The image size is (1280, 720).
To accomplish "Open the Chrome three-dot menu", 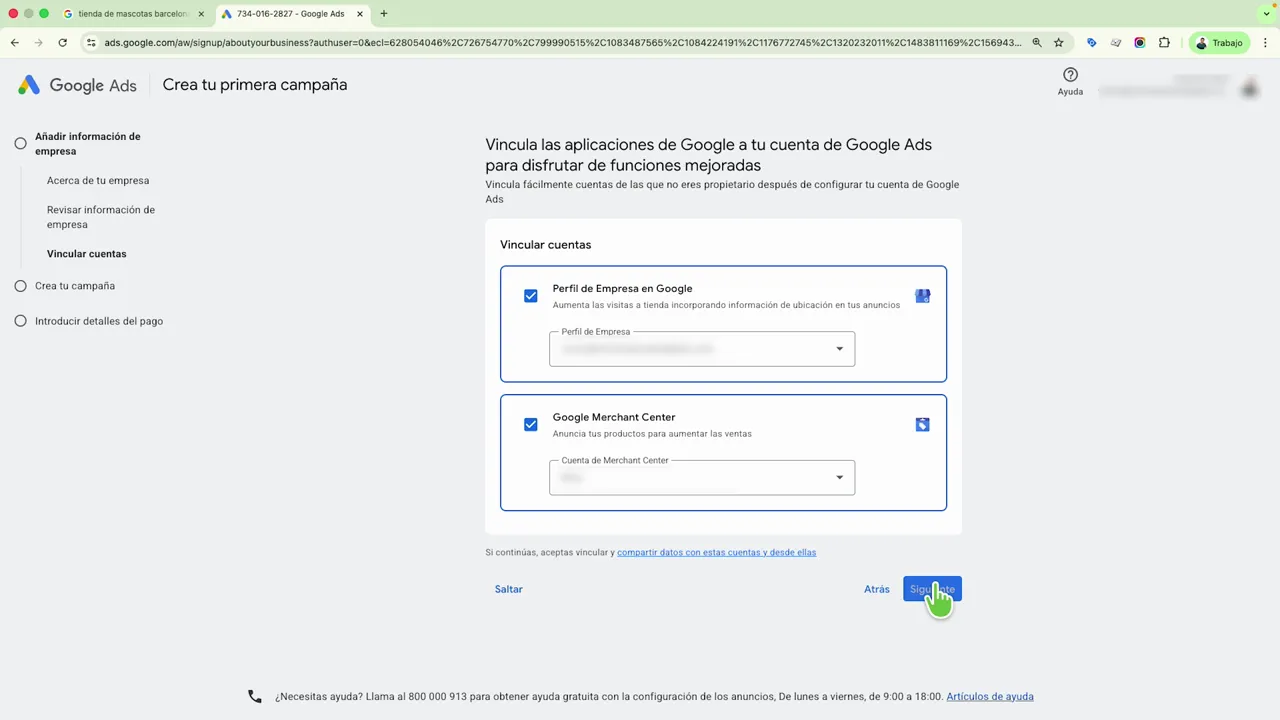I will pos(1266,43).
